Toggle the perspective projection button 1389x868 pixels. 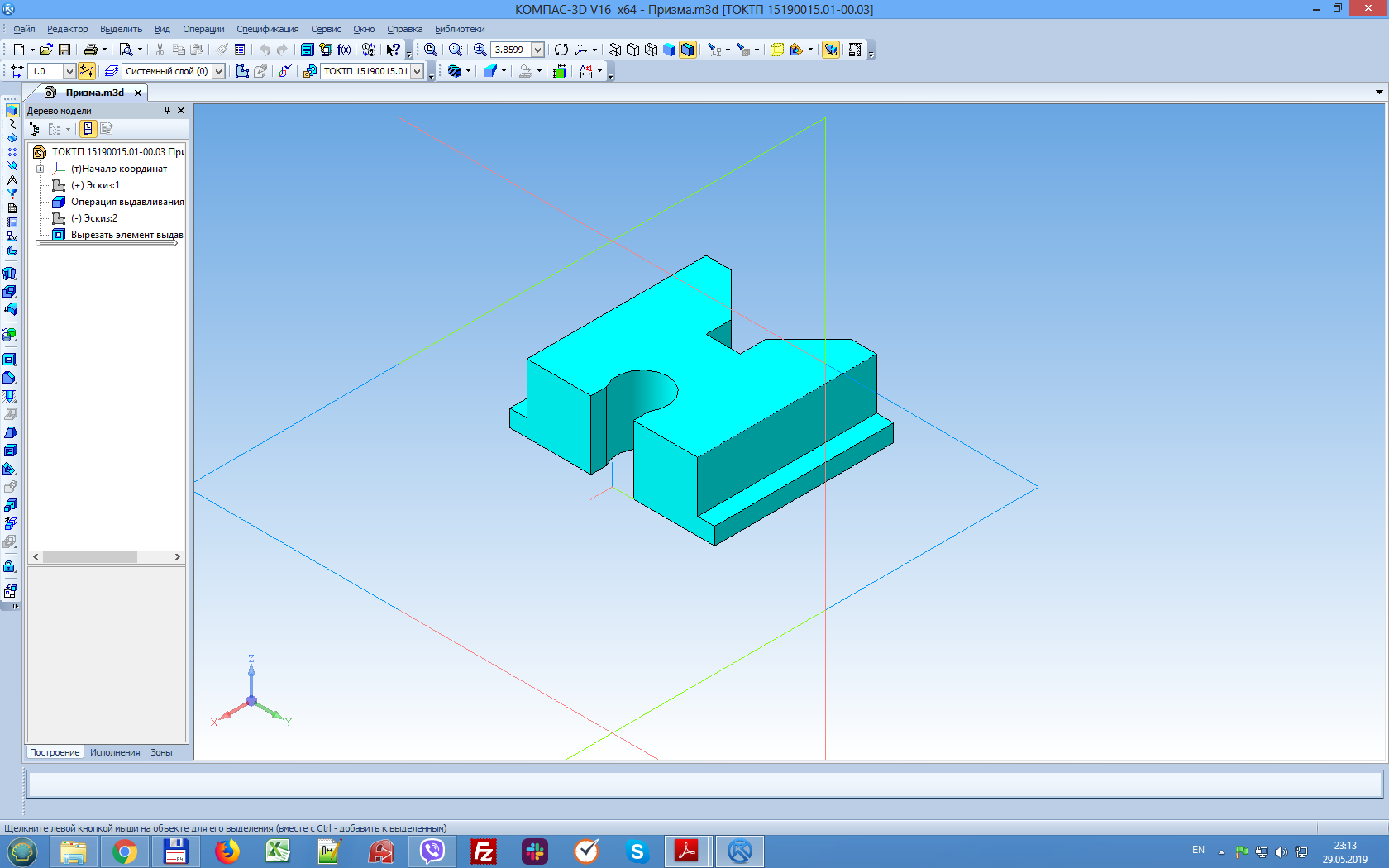coord(776,50)
